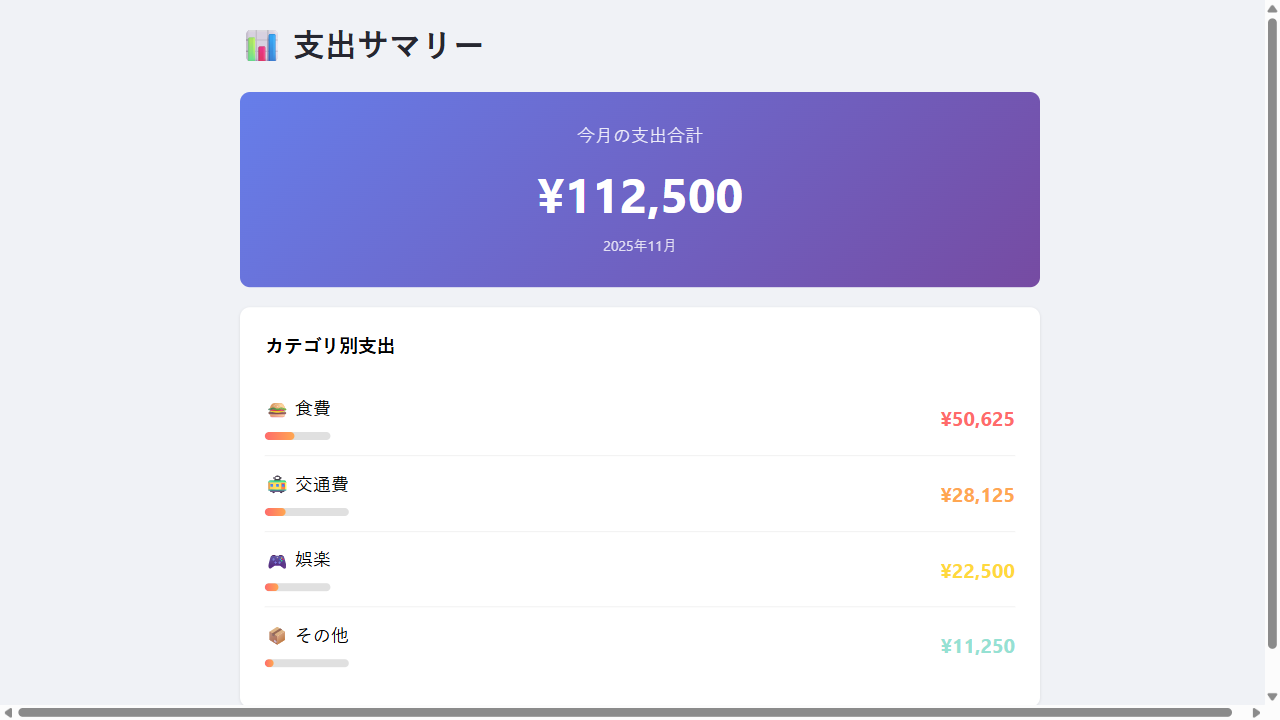Click the ¥22,500 amount for 娯楽
The height and width of the screenshot is (720, 1280).
click(977, 571)
